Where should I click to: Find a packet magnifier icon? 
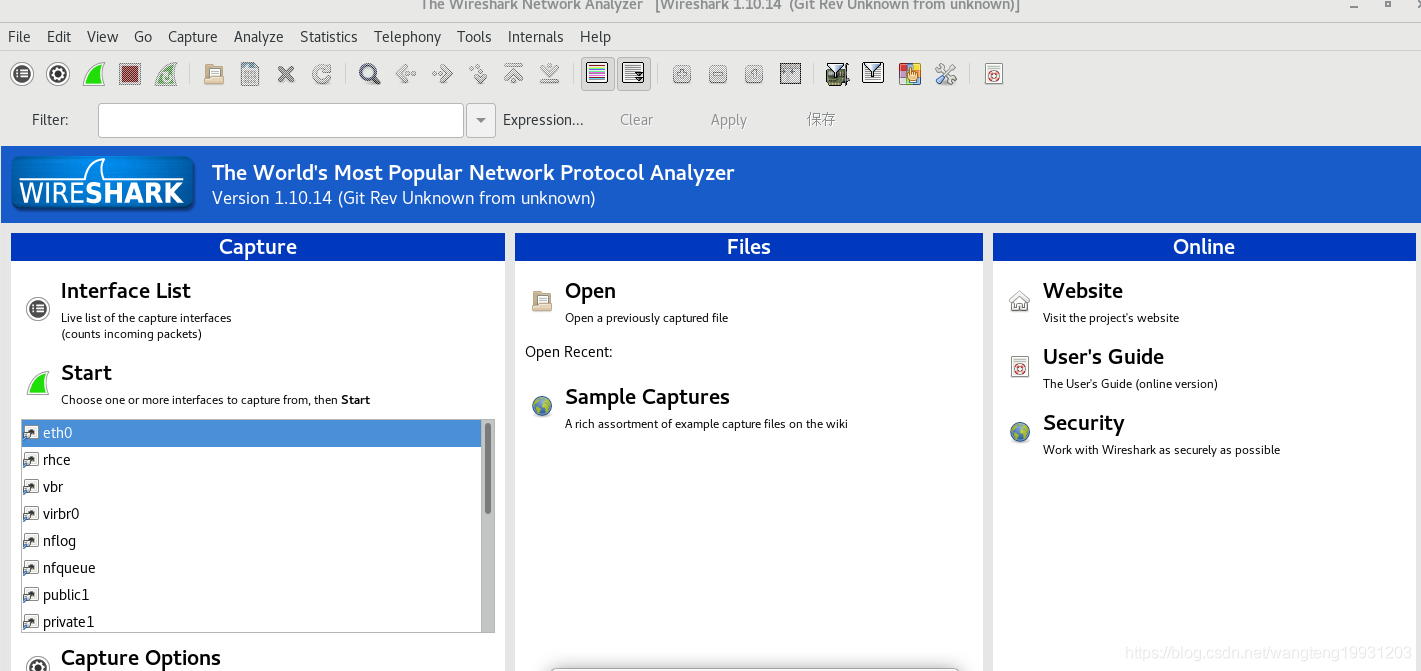(x=369, y=74)
